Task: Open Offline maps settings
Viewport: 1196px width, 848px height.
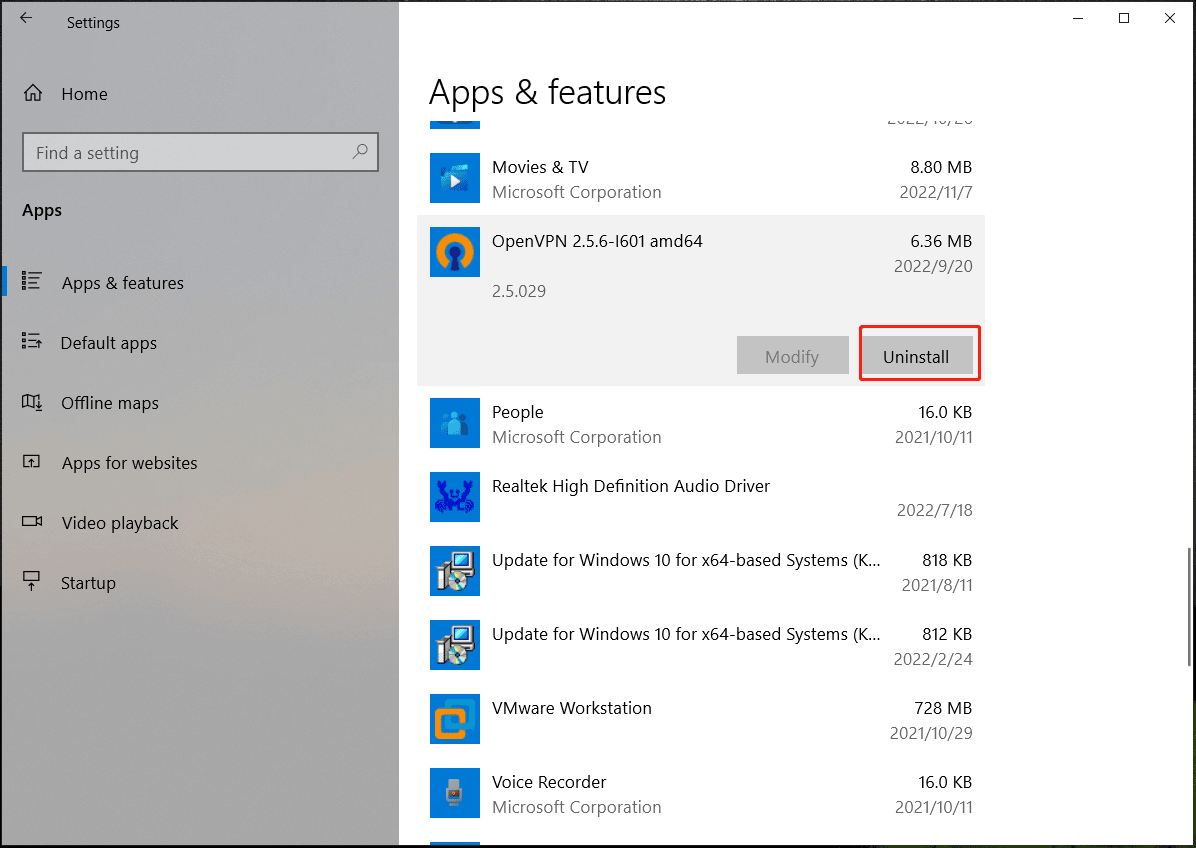Action: point(110,403)
